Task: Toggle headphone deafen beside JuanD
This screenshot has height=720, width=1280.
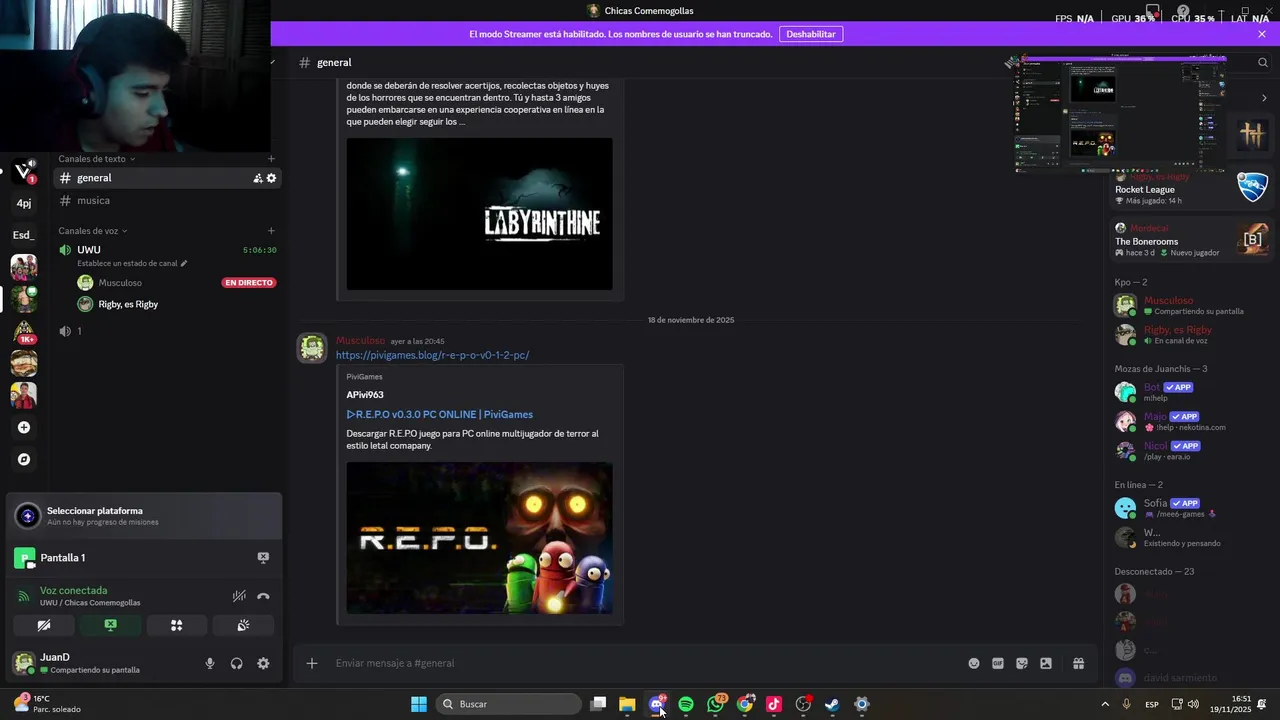Action: point(236,663)
